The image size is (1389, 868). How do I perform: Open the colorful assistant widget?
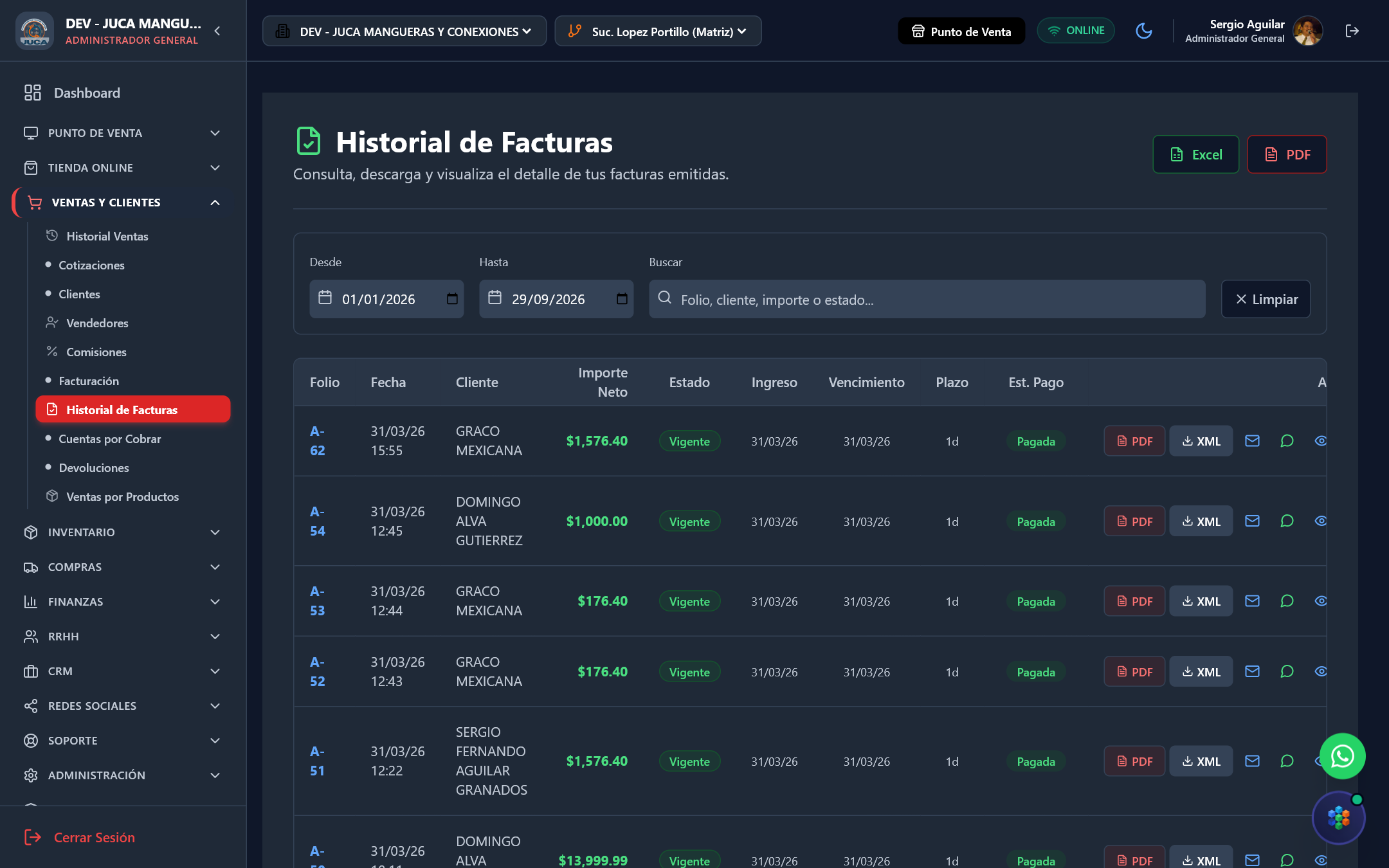tap(1338, 818)
